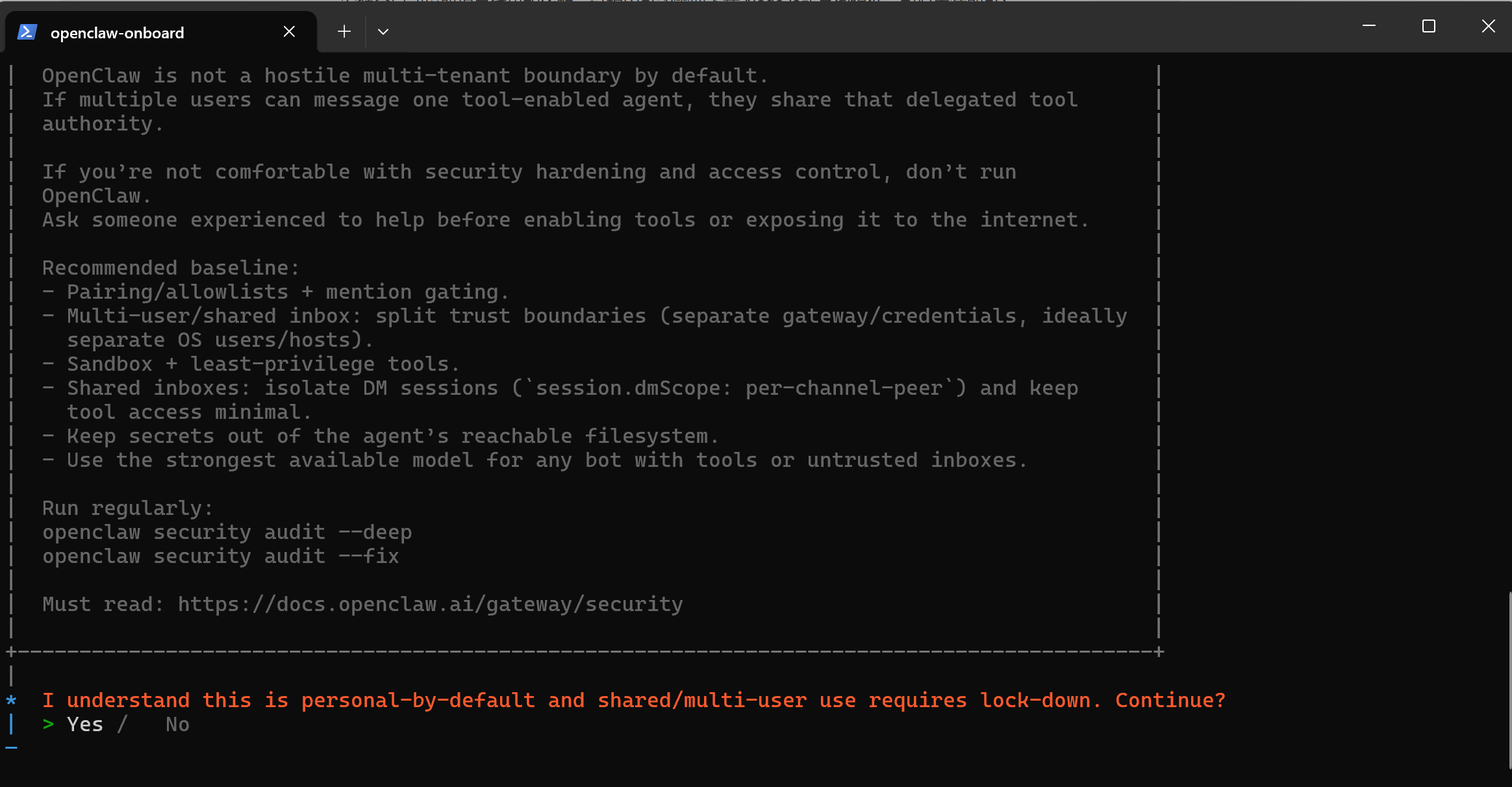Open the docs.openclaw.ai gateway security link
The height and width of the screenshot is (787, 1512).
[x=430, y=604]
